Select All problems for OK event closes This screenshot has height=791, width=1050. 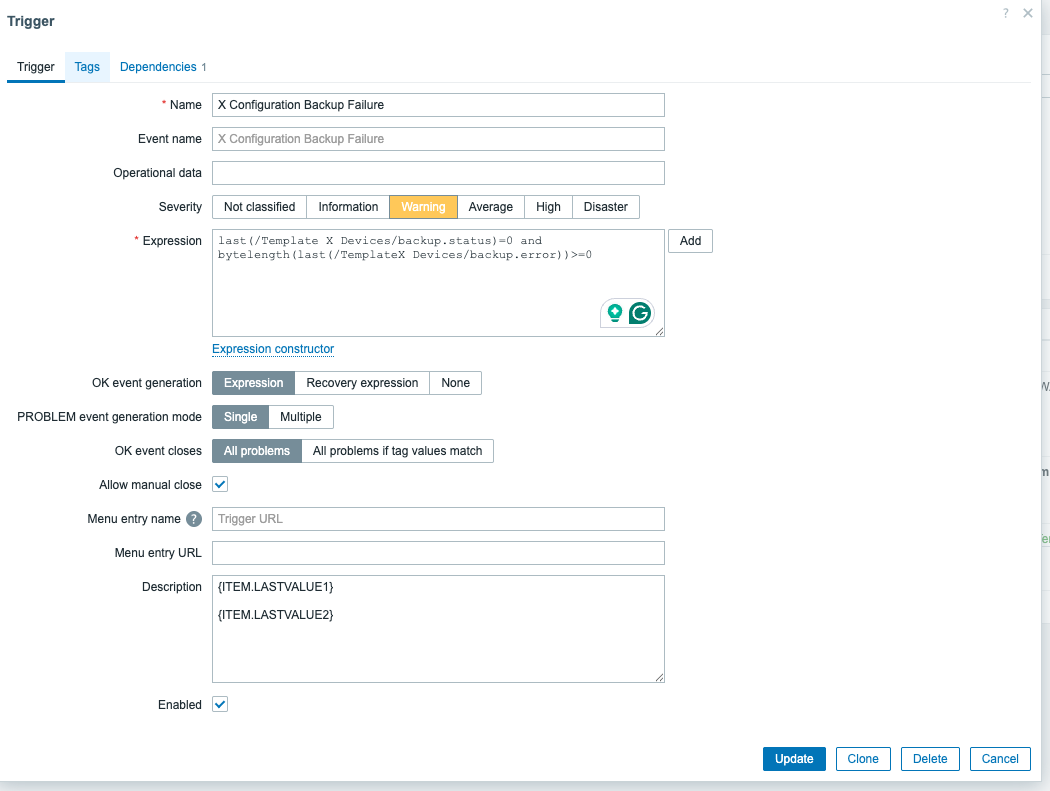(257, 451)
